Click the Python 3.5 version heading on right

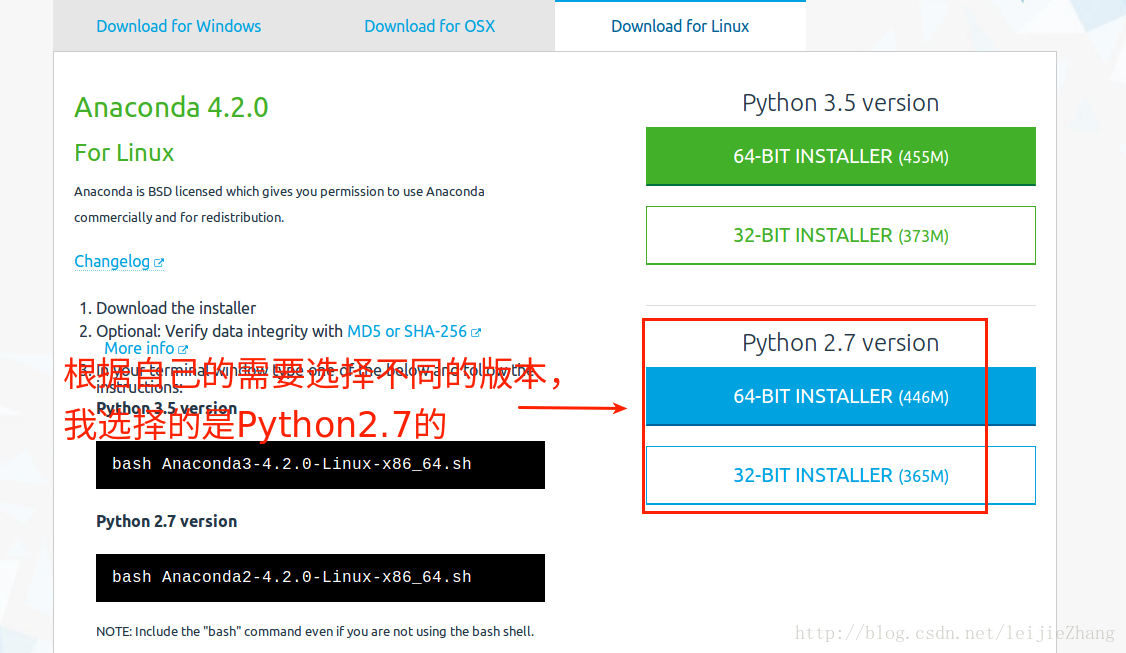[840, 103]
